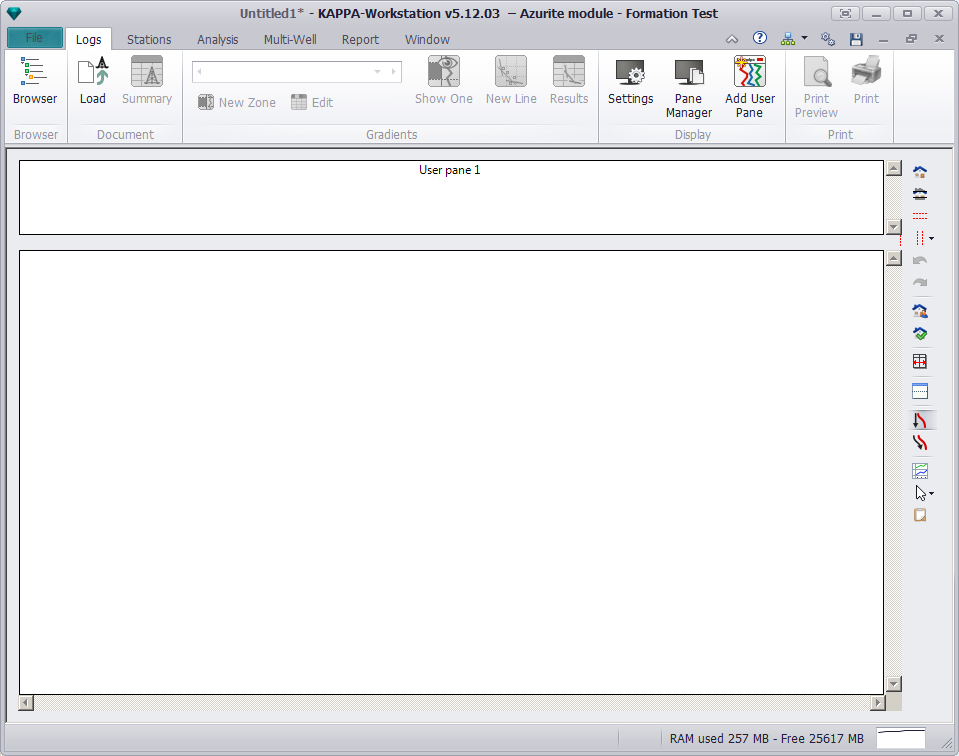Click Add User Pane
959x756 pixels.
click(750, 87)
